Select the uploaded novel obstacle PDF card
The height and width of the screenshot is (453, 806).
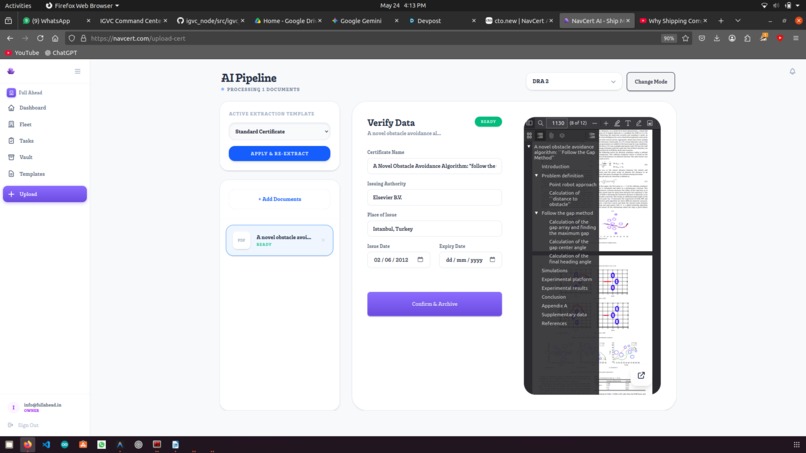pos(280,240)
